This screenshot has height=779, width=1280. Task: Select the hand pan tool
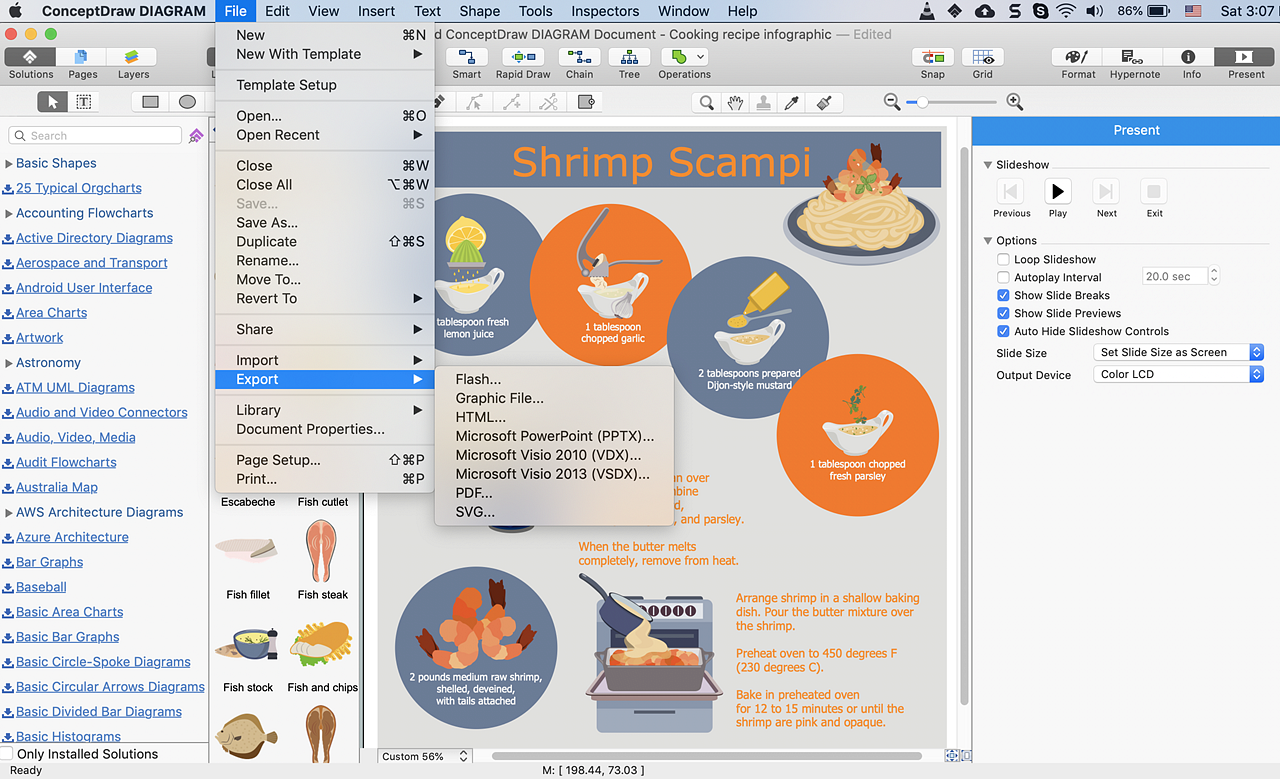point(736,102)
